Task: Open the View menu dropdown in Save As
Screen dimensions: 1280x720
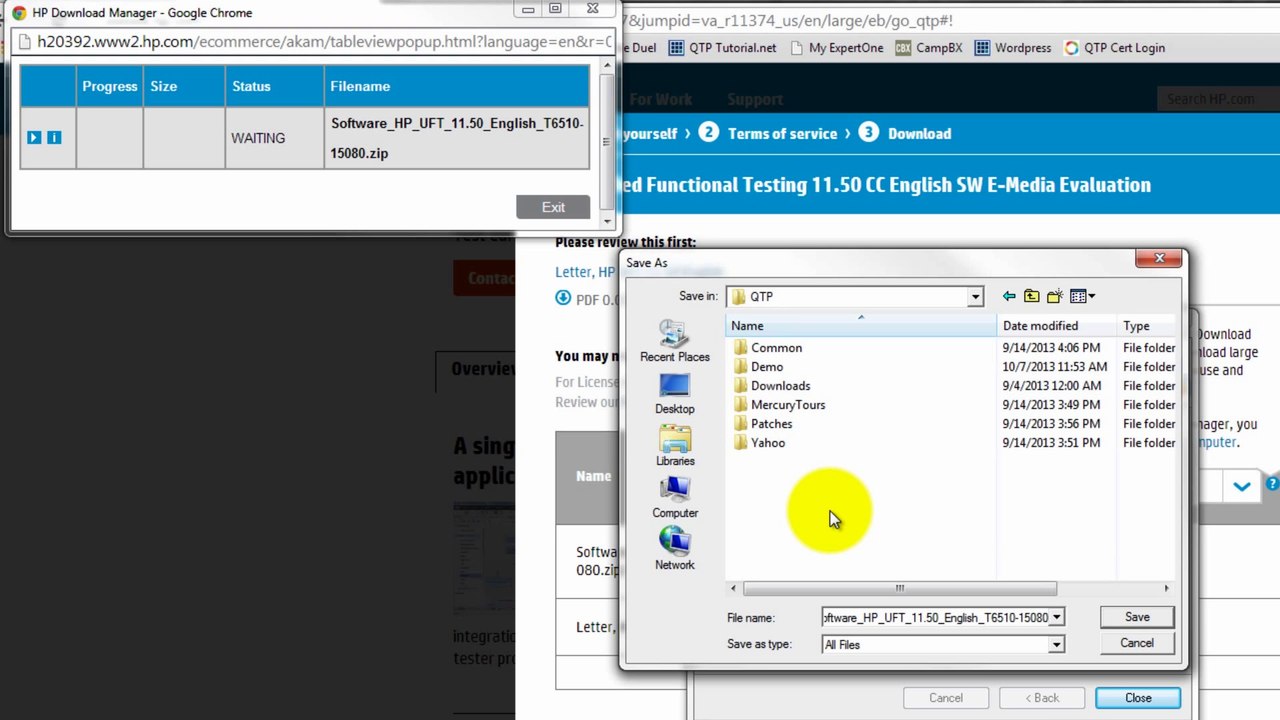Action: 1082,296
